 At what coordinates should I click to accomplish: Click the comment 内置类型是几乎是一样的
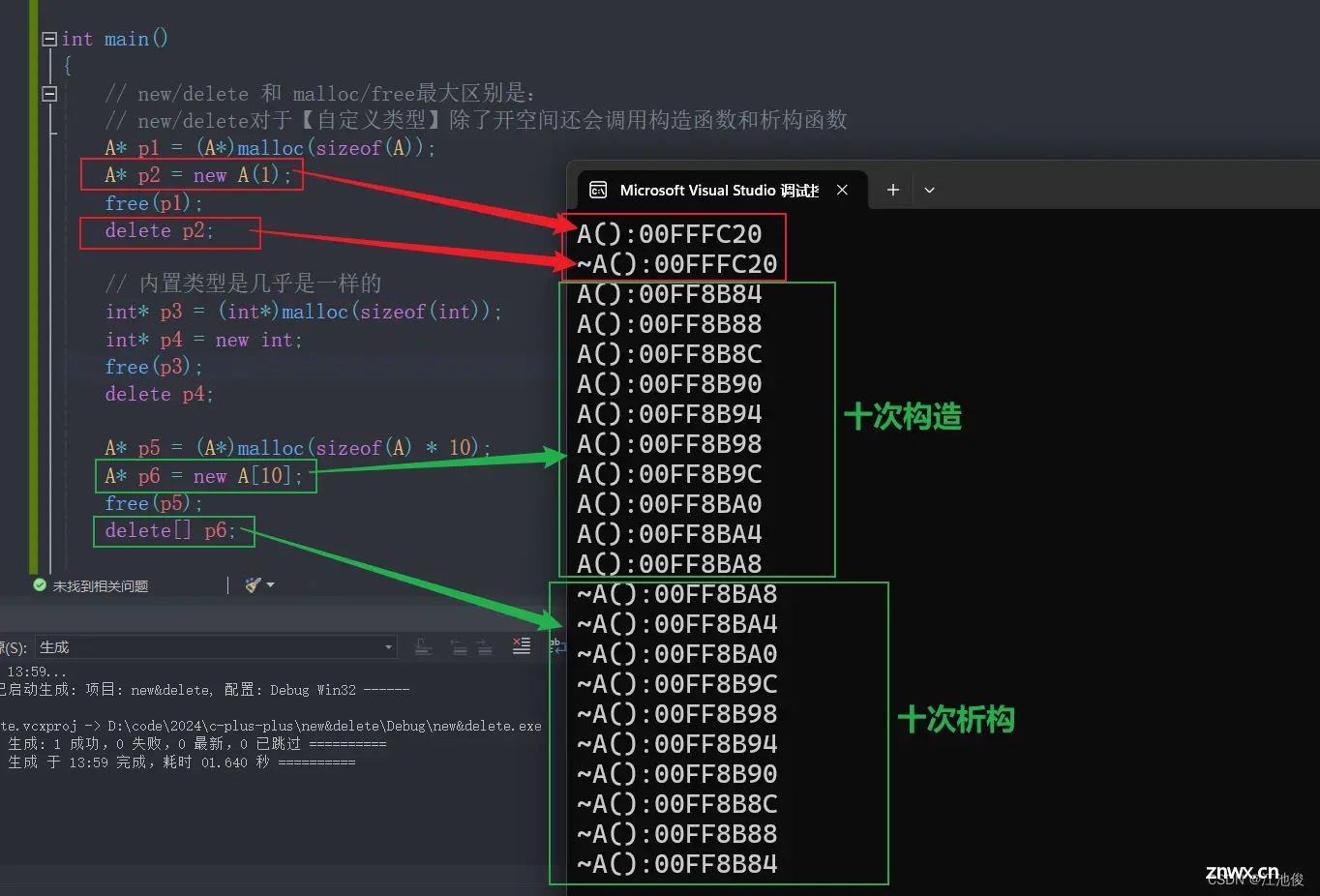tap(243, 284)
